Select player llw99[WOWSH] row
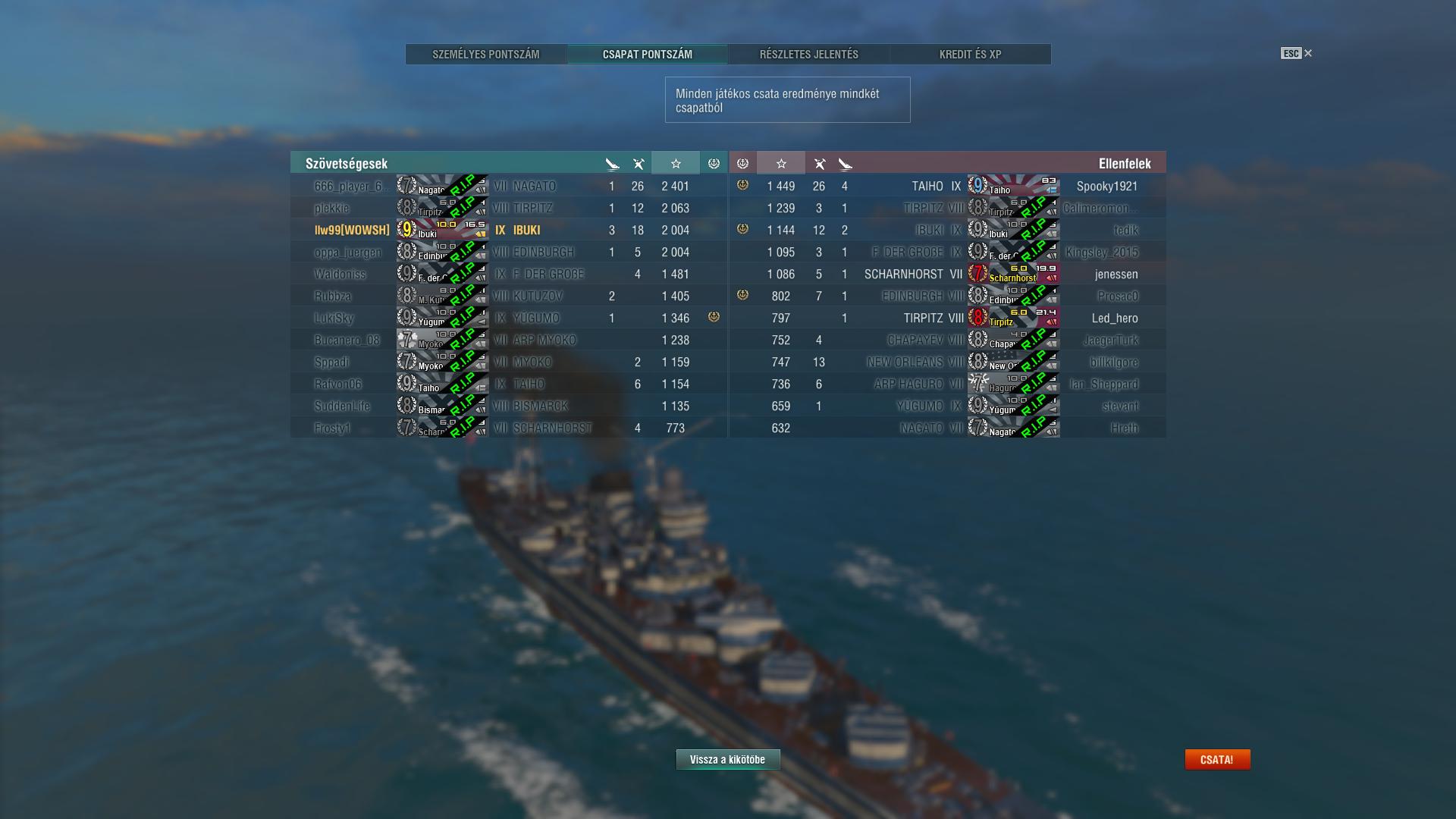 [x=508, y=230]
